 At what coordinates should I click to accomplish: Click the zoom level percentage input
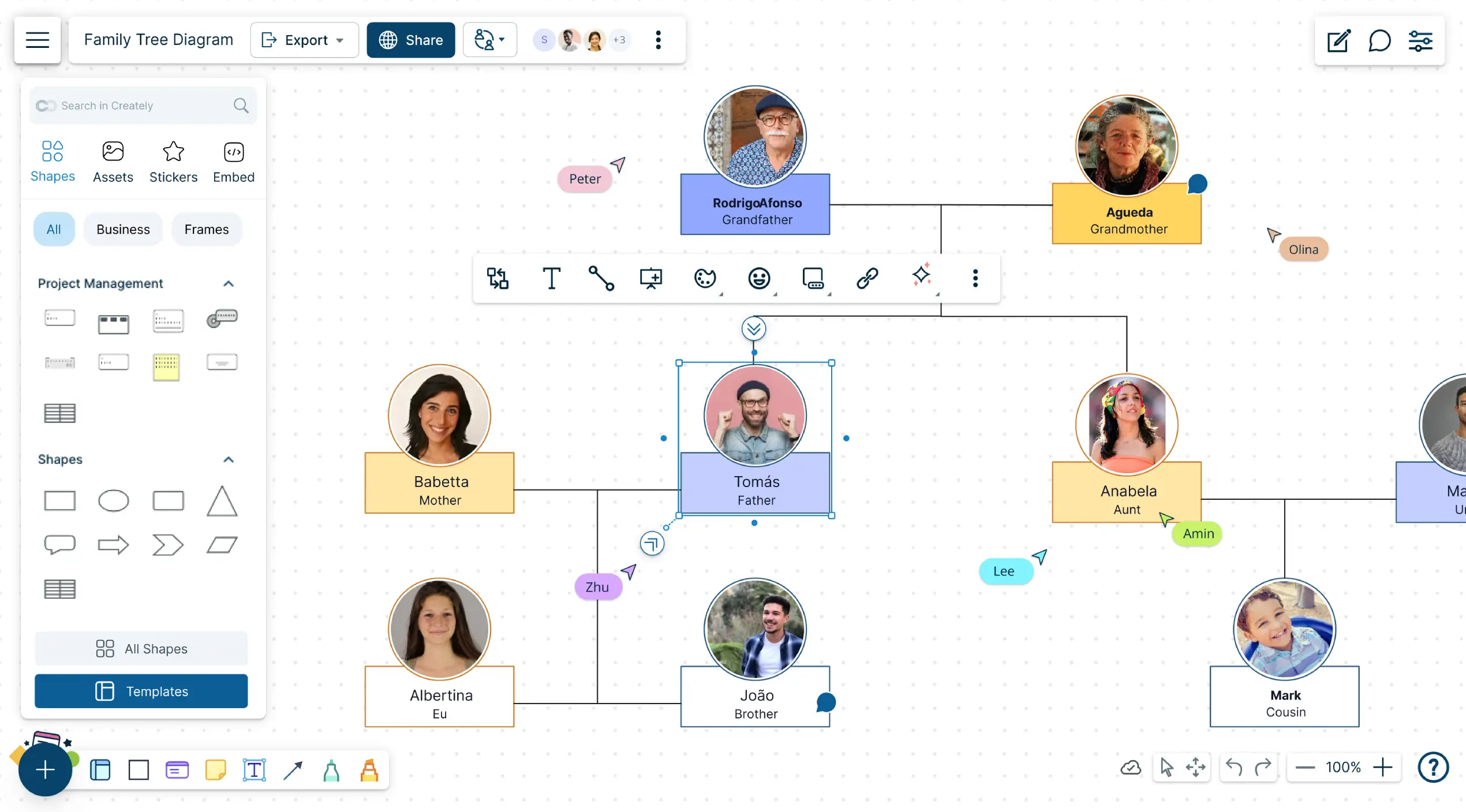pos(1343,767)
